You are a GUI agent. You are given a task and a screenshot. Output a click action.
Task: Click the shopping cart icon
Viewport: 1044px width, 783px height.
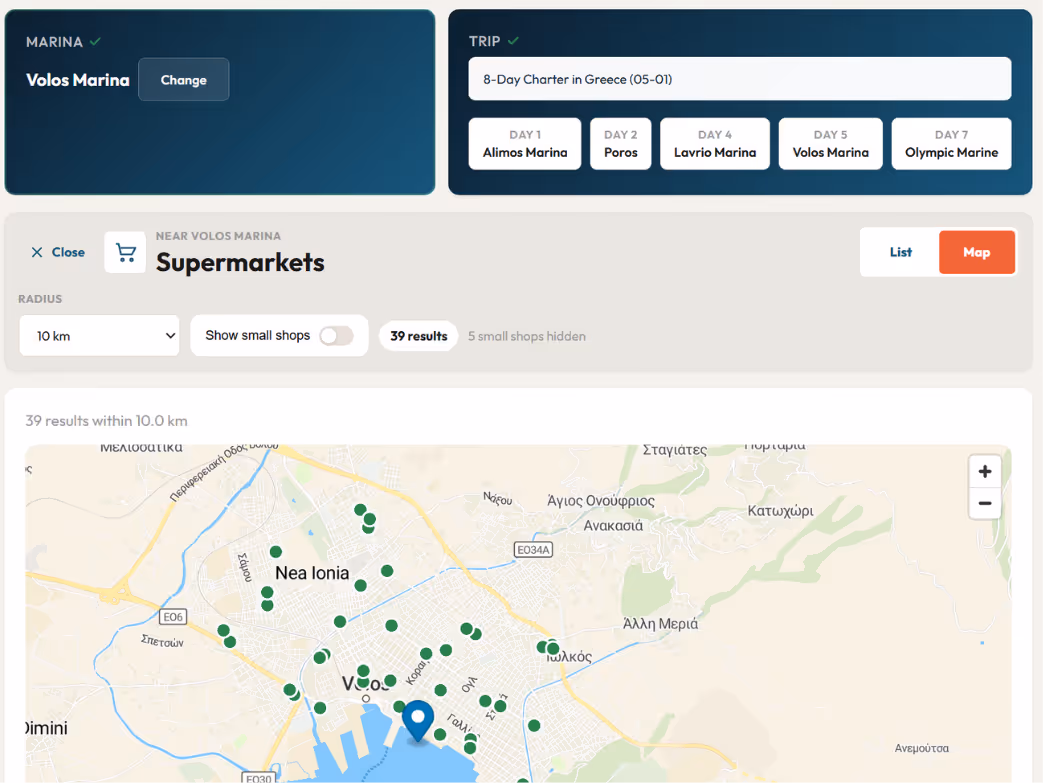pos(125,252)
